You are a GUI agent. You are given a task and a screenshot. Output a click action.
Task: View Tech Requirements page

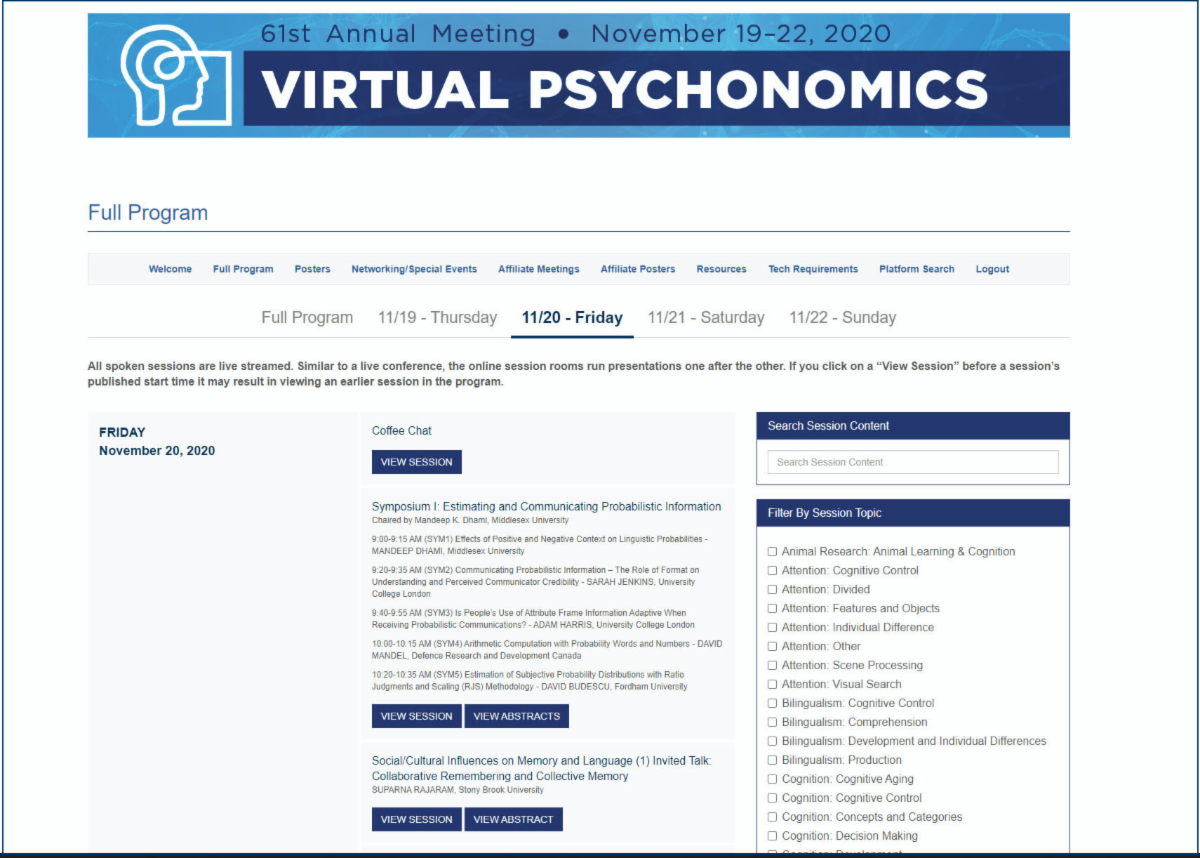(813, 269)
